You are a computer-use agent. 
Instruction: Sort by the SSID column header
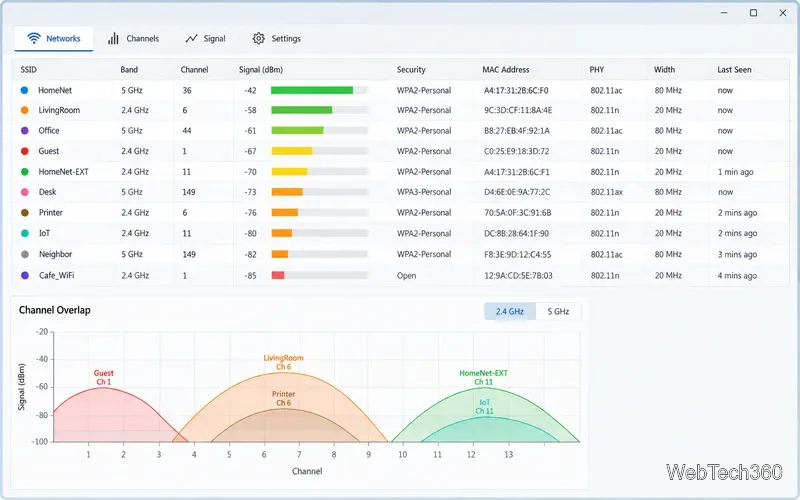pos(29,69)
